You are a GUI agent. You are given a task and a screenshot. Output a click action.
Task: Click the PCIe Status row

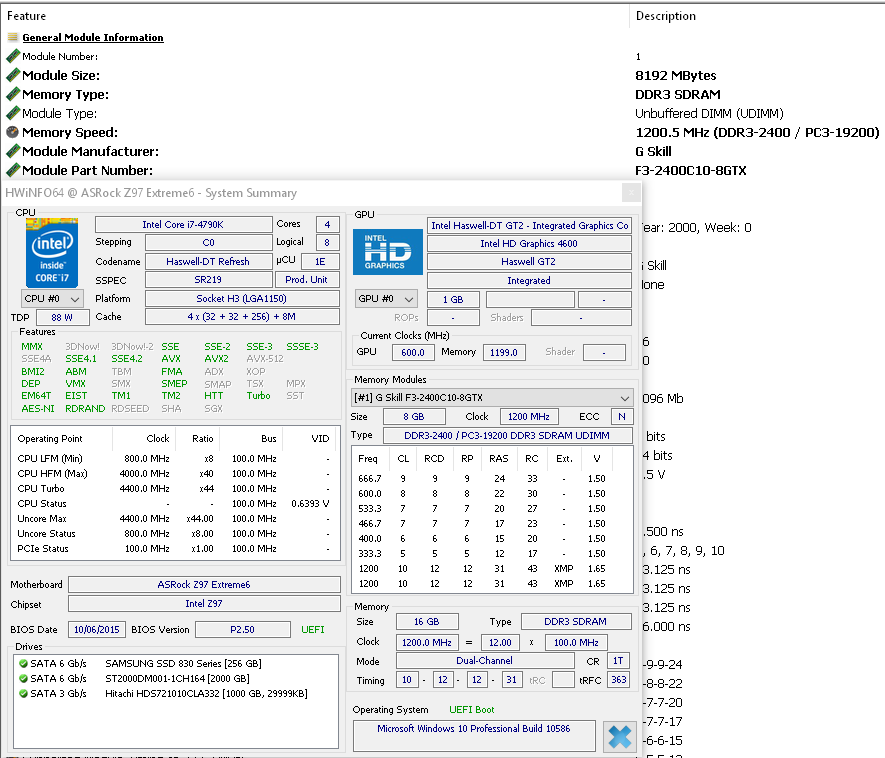pos(174,549)
